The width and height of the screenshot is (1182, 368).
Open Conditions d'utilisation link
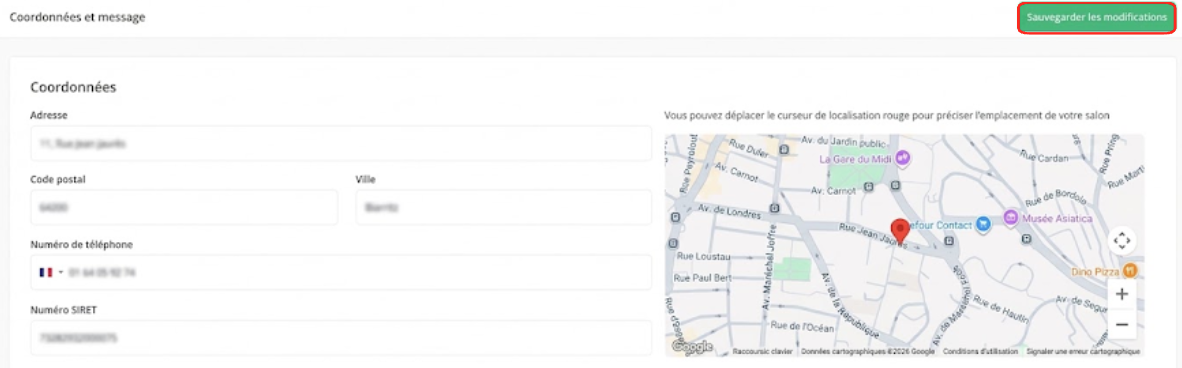[979, 351]
